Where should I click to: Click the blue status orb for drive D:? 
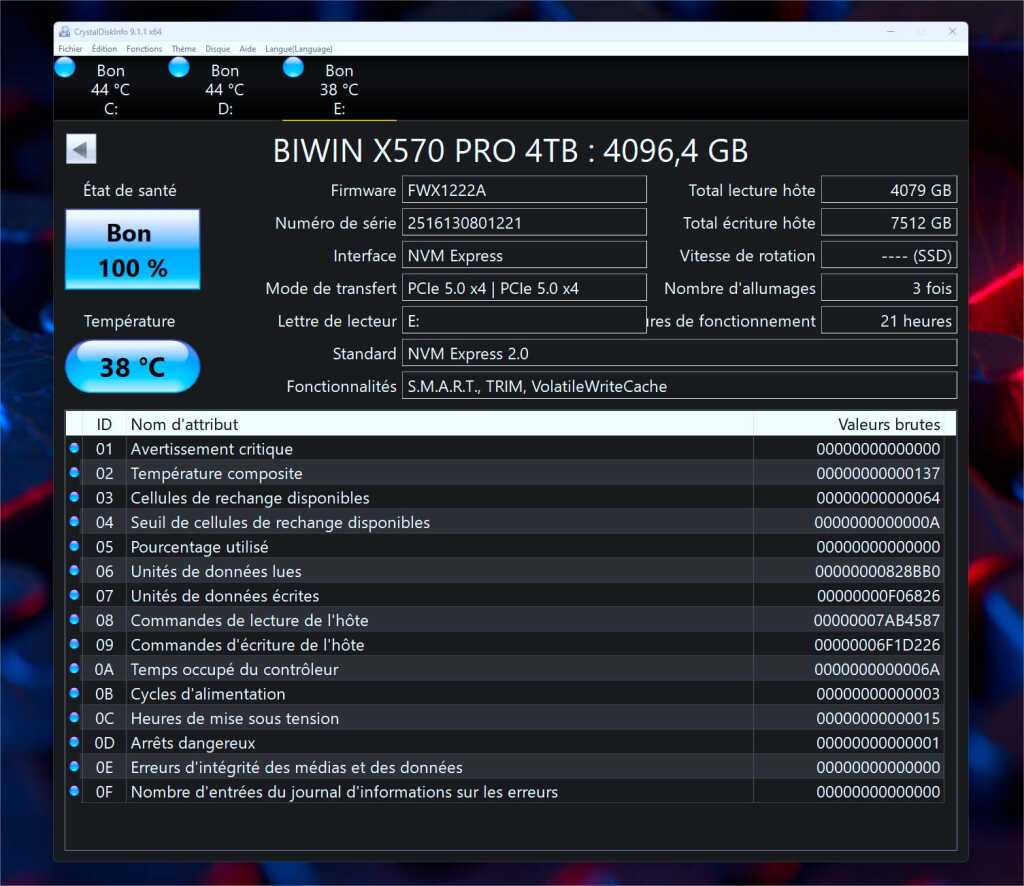click(x=179, y=67)
